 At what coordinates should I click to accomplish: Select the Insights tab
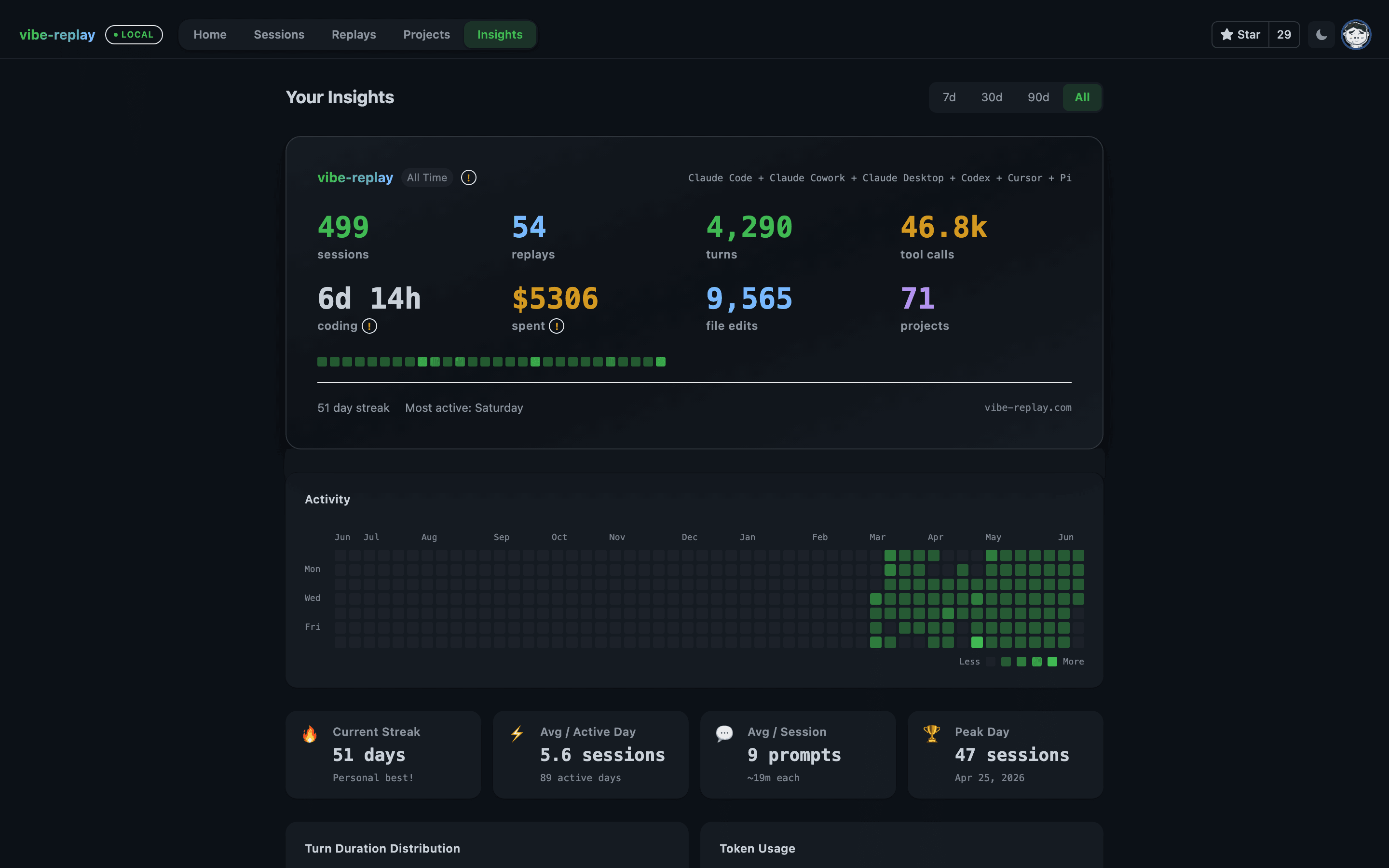coord(500,34)
